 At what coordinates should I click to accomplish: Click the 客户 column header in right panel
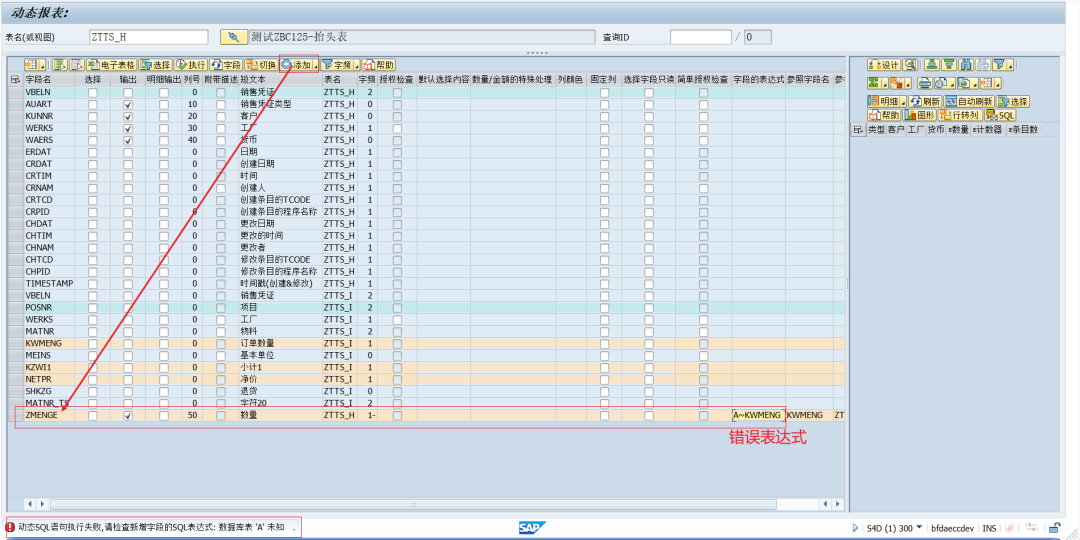896,129
